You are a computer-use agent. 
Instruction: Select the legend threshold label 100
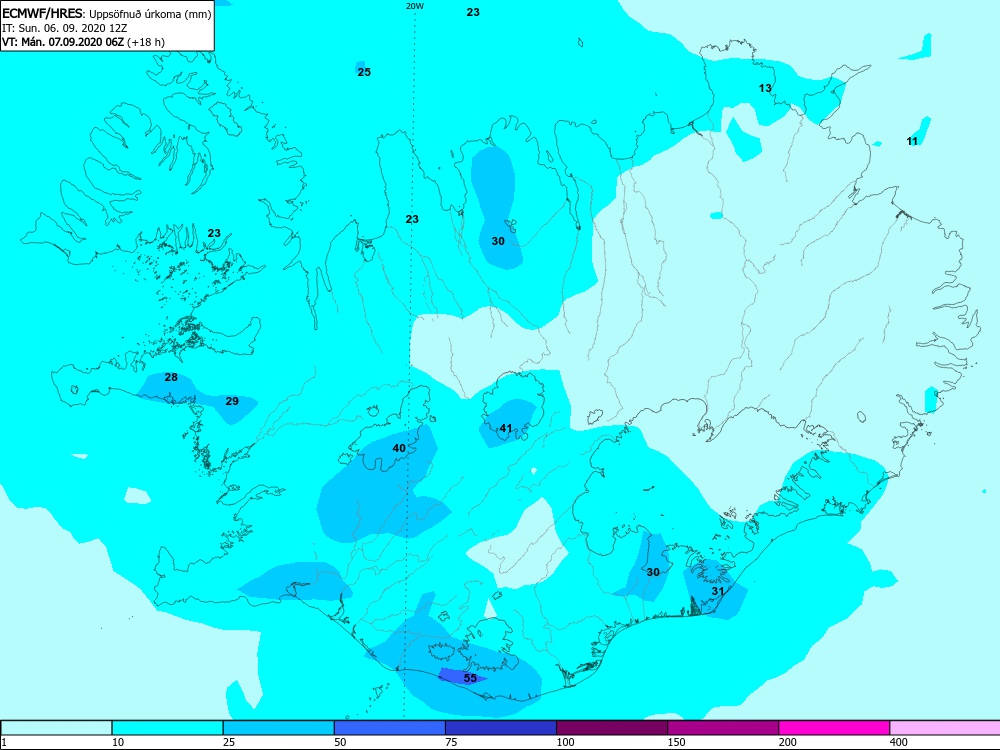(x=566, y=742)
